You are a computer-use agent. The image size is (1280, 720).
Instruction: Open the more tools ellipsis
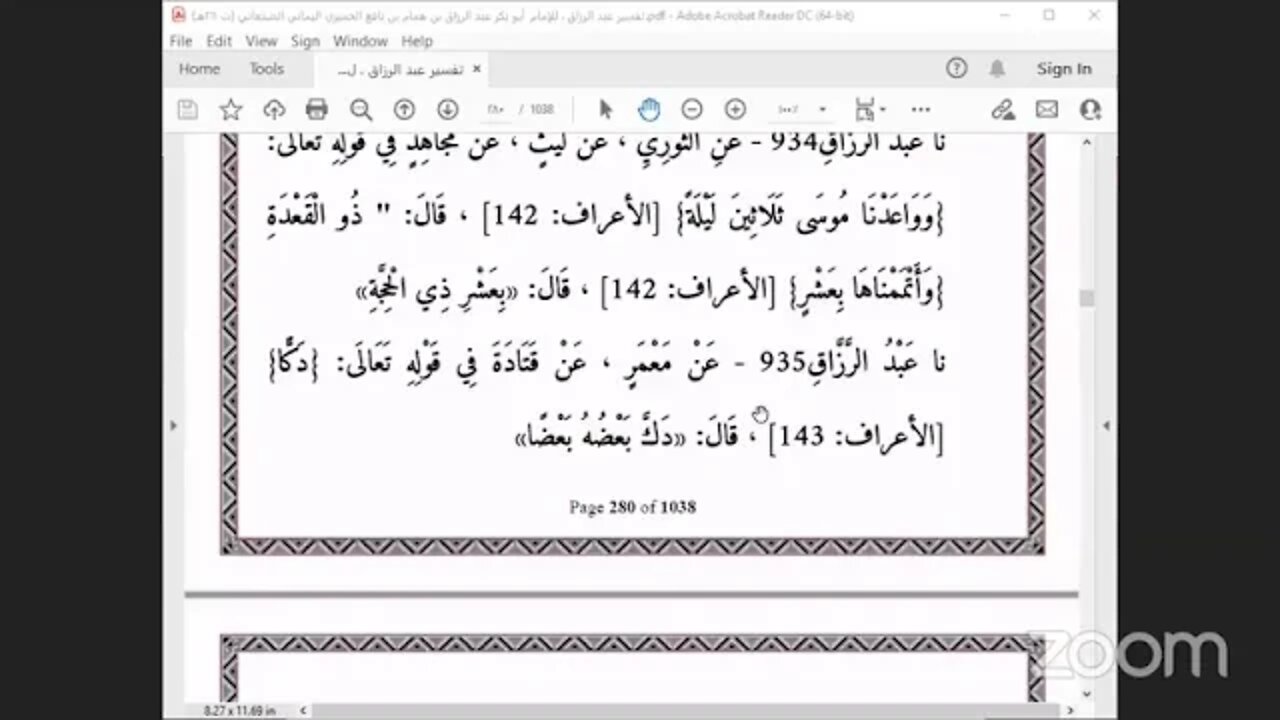(x=921, y=110)
